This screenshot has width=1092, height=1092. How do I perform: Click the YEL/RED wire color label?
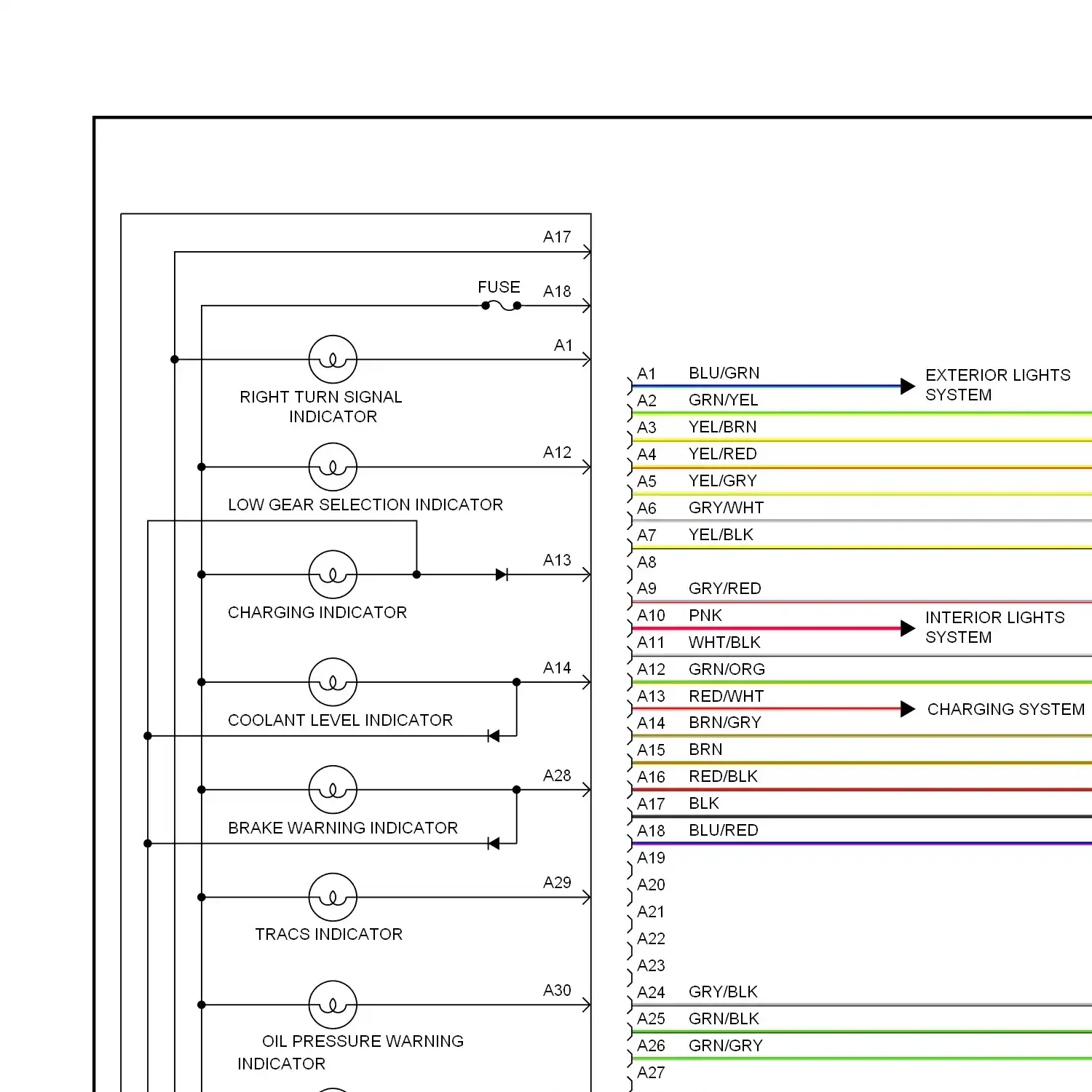[x=723, y=454]
